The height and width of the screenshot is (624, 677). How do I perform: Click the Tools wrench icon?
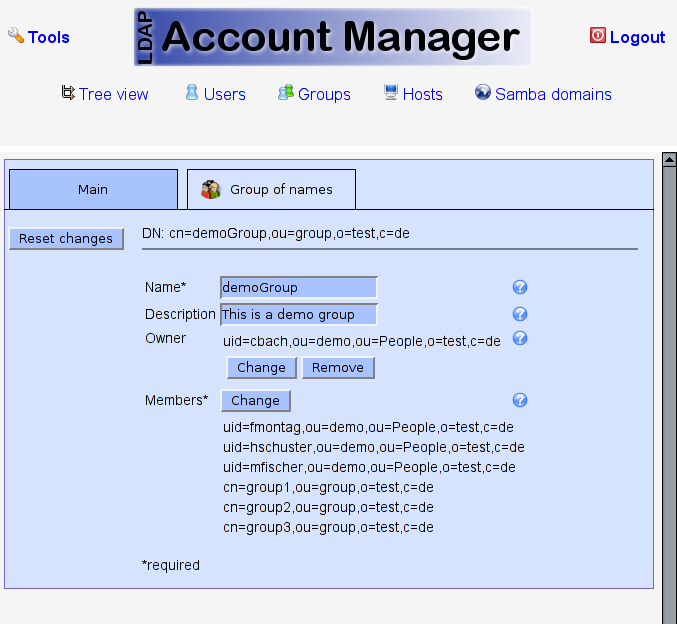tap(15, 36)
